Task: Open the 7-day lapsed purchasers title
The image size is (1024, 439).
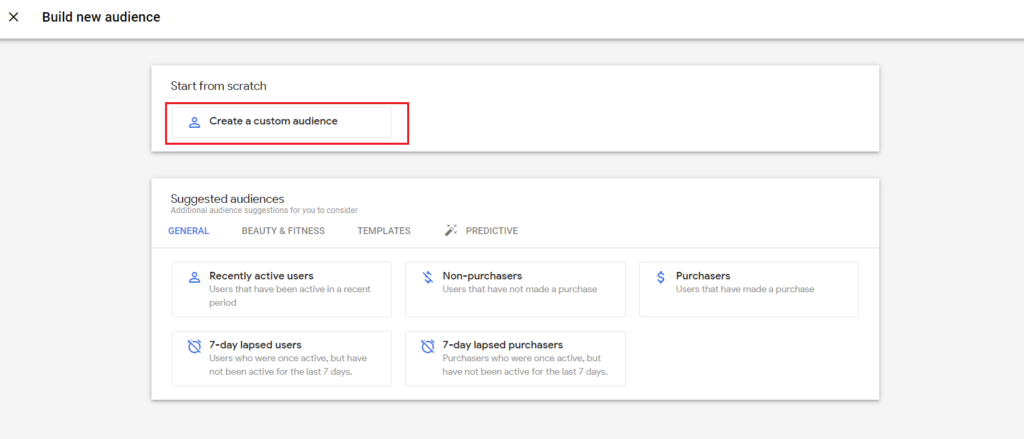Action: 502,344
